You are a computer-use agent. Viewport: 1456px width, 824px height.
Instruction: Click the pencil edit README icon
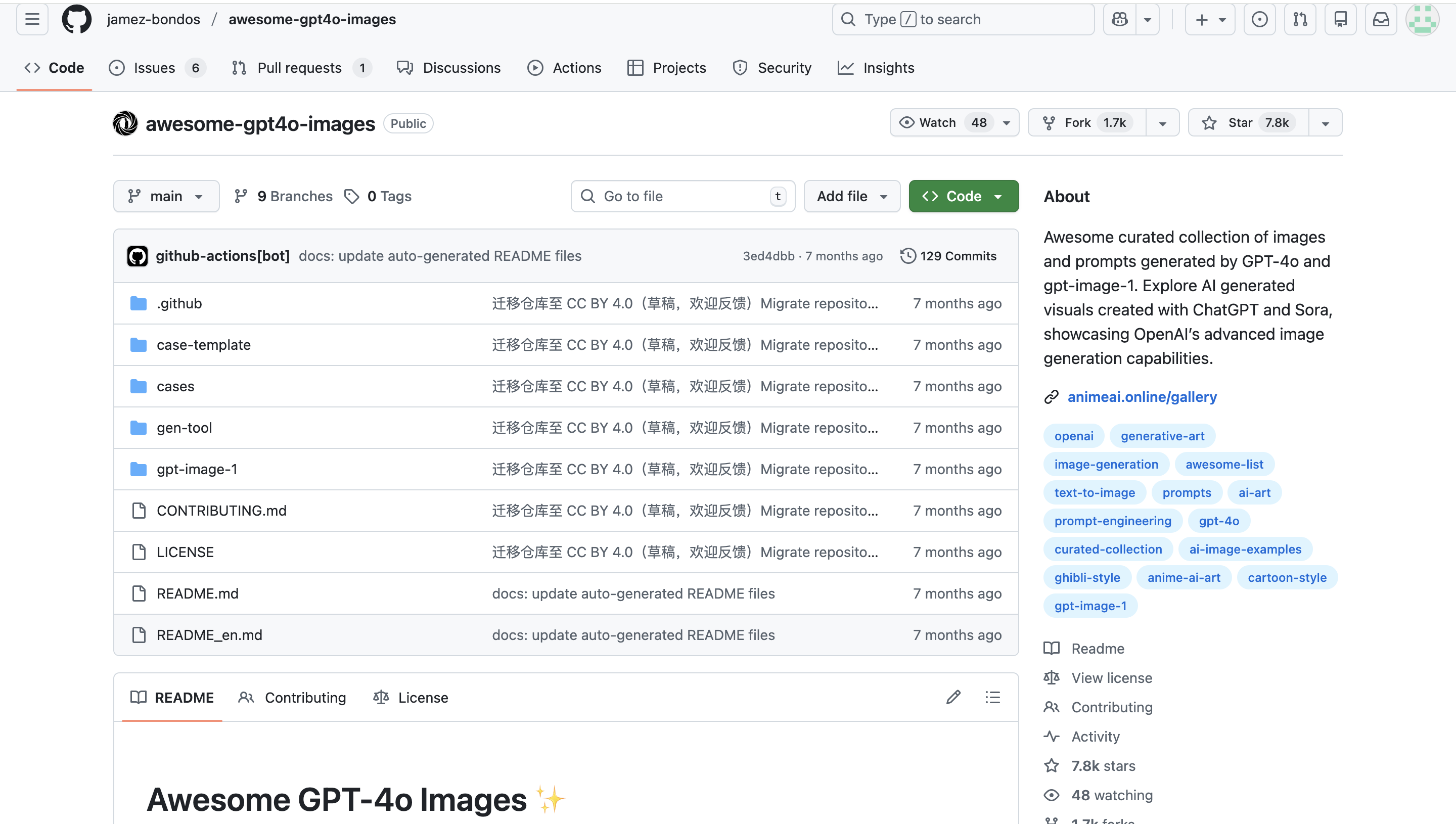coord(953,697)
